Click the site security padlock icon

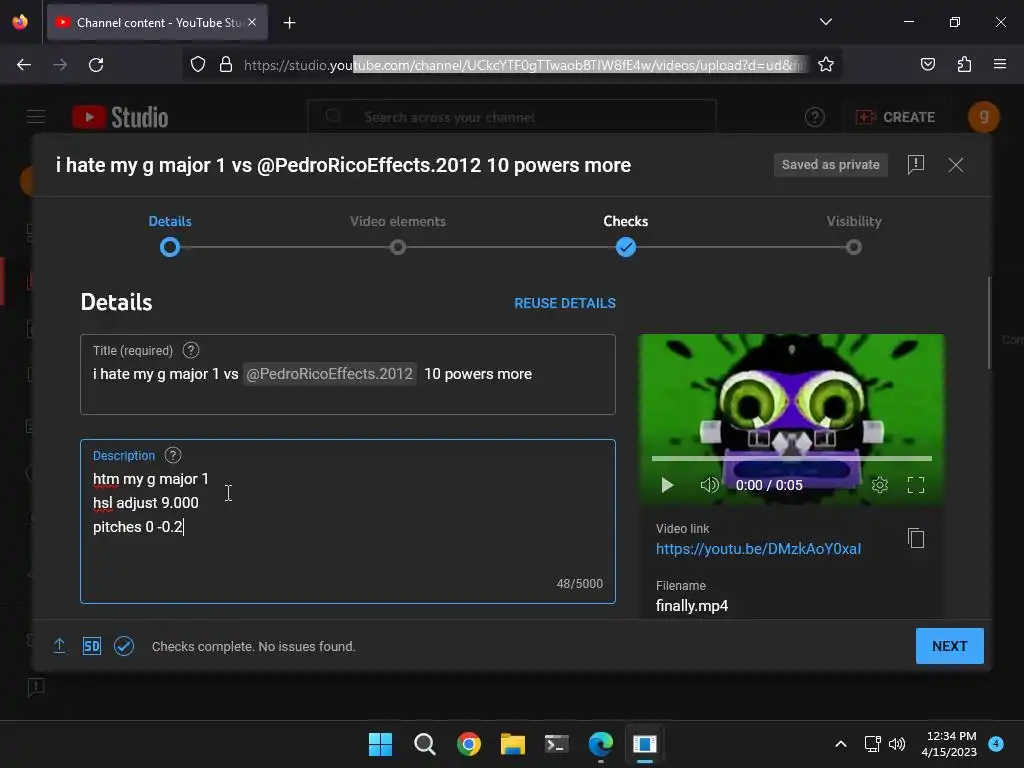coord(226,65)
